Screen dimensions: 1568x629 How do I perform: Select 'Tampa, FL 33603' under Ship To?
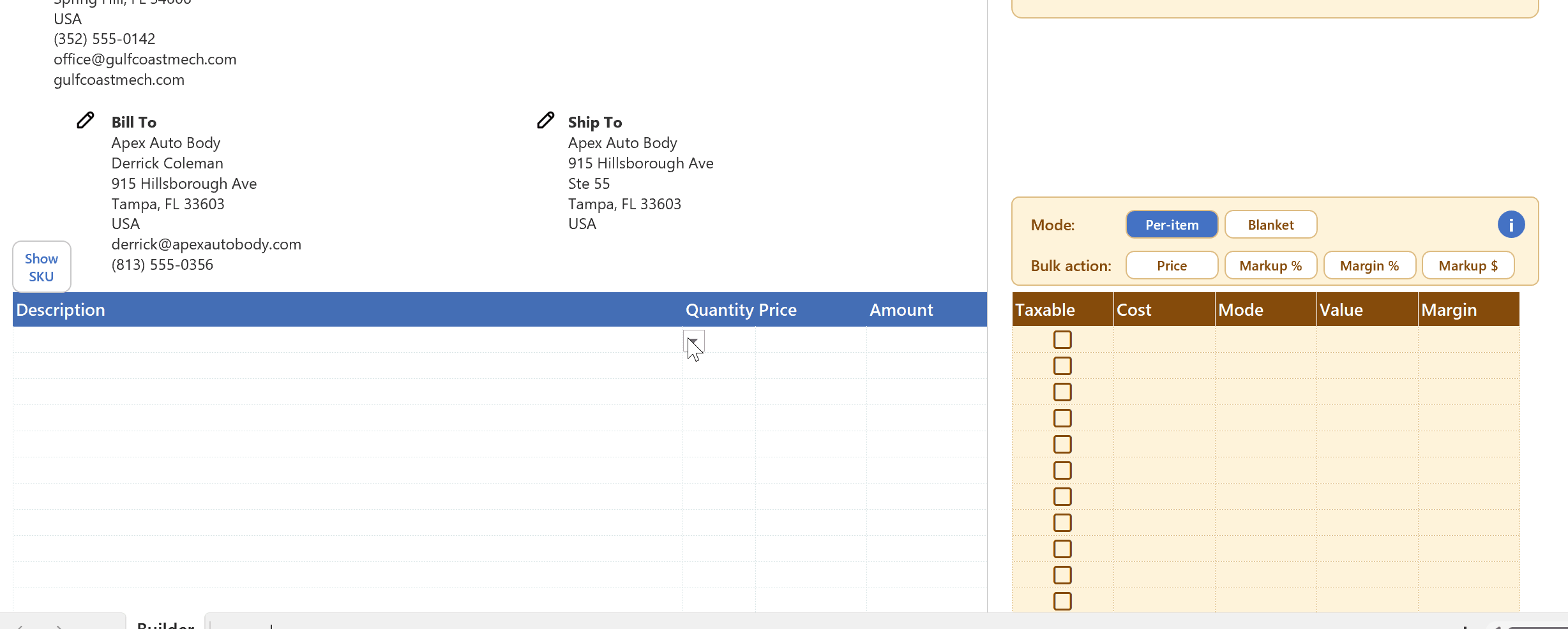tap(624, 204)
